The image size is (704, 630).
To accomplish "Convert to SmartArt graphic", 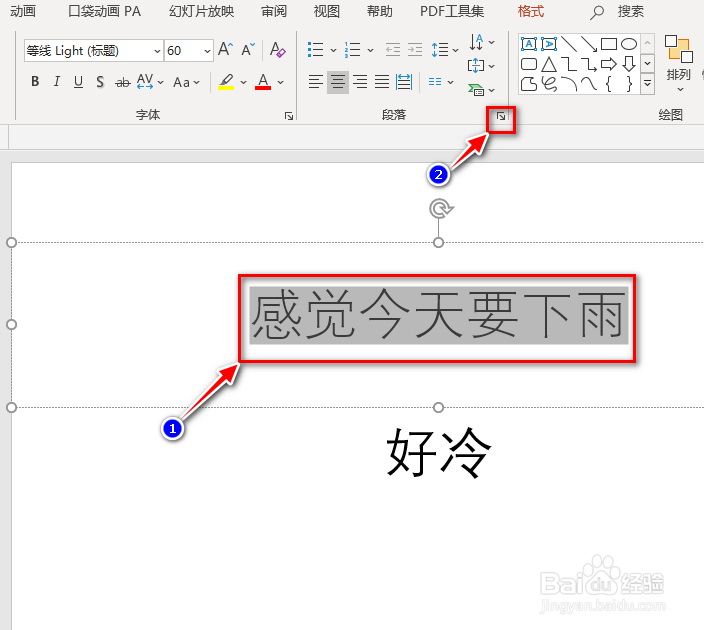I will click(481, 90).
